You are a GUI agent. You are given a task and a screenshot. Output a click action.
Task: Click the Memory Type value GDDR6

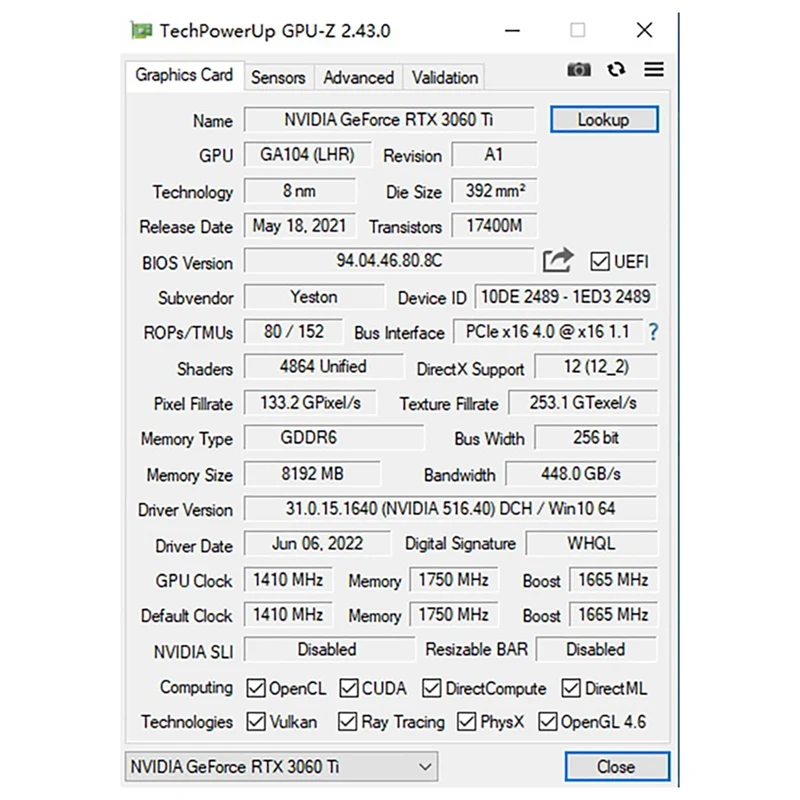point(334,437)
